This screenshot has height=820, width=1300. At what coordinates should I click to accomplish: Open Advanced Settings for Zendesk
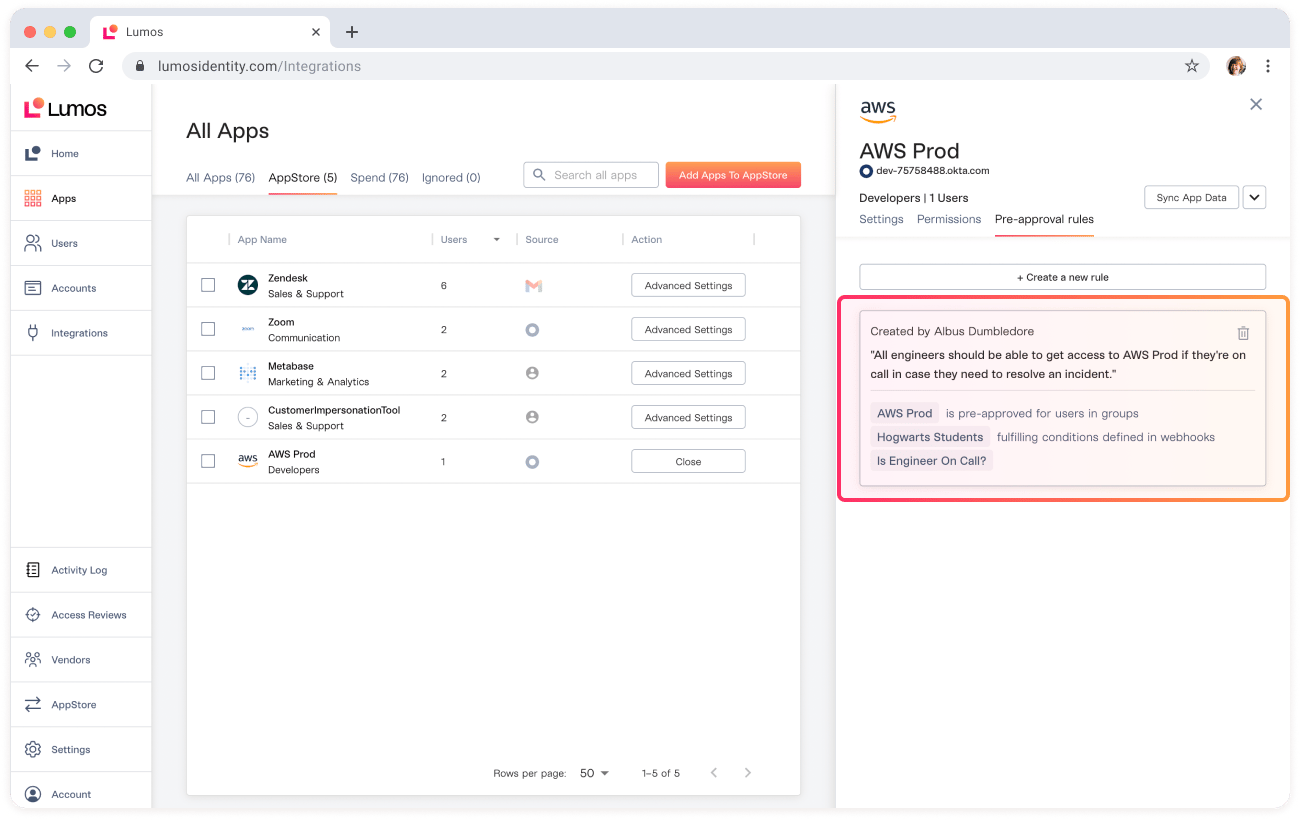click(x=688, y=285)
